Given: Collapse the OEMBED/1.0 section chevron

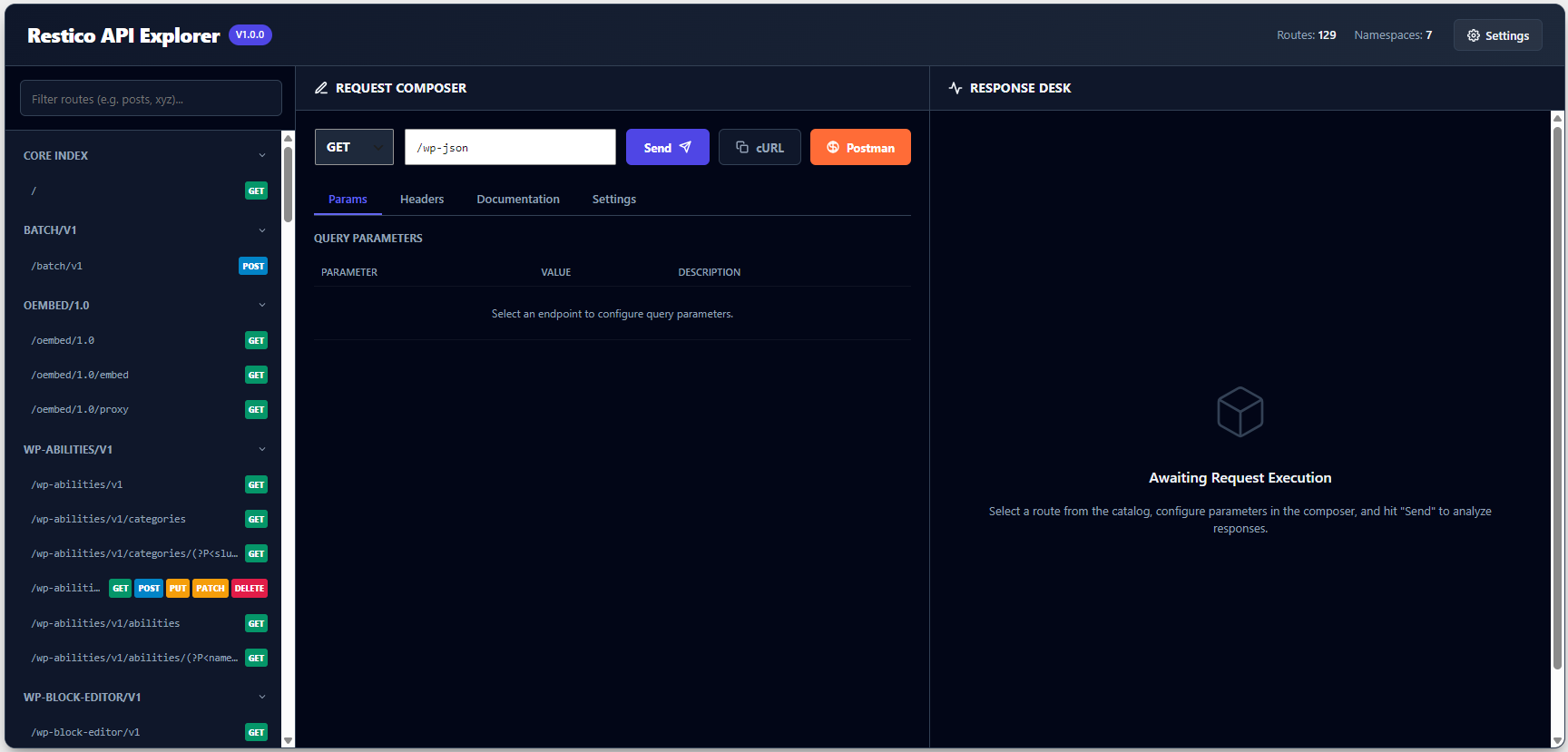Looking at the screenshot, I should 262,305.
